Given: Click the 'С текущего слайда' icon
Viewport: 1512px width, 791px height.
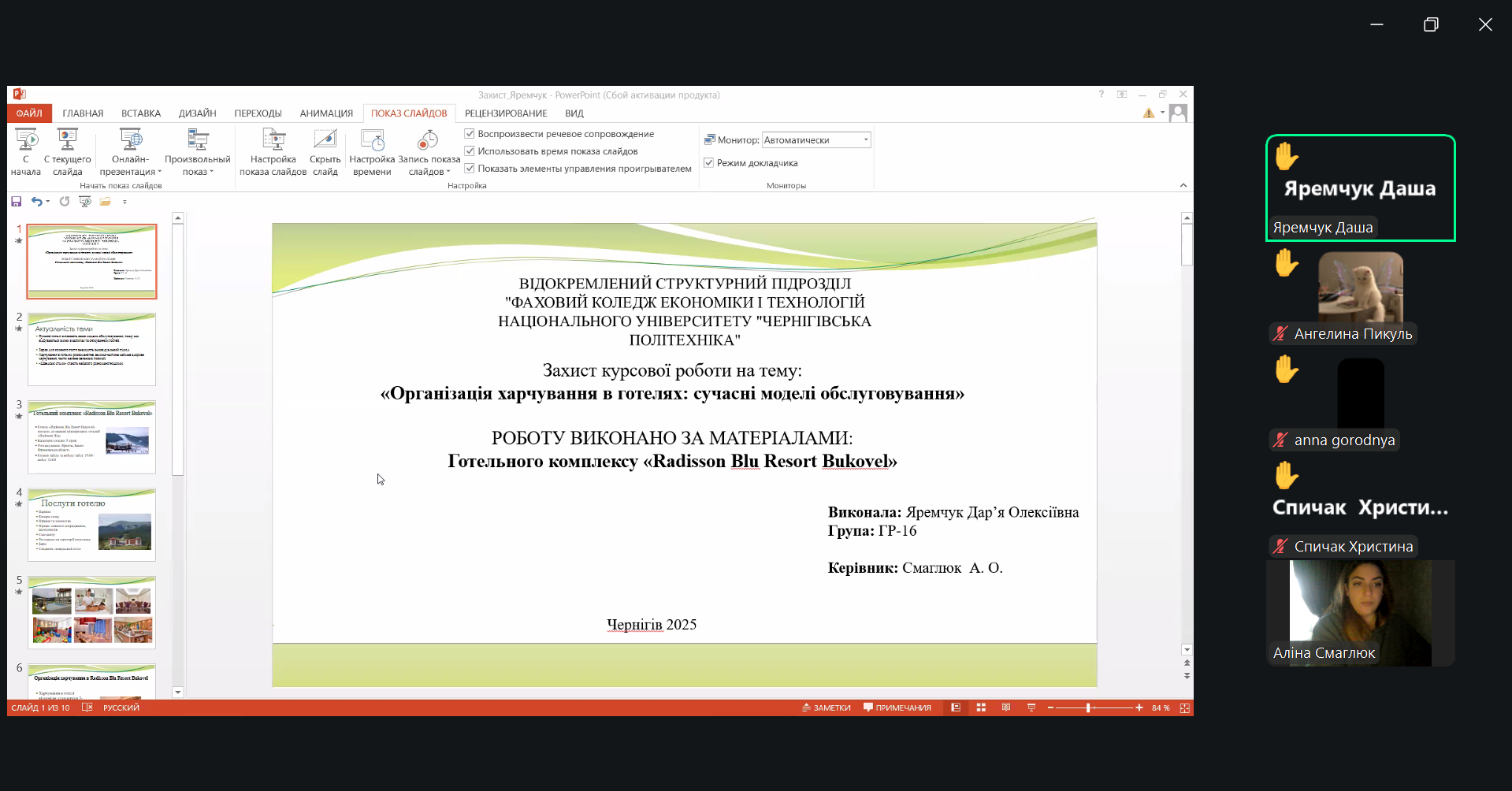Looking at the screenshot, I should pyautogui.click(x=68, y=141).
